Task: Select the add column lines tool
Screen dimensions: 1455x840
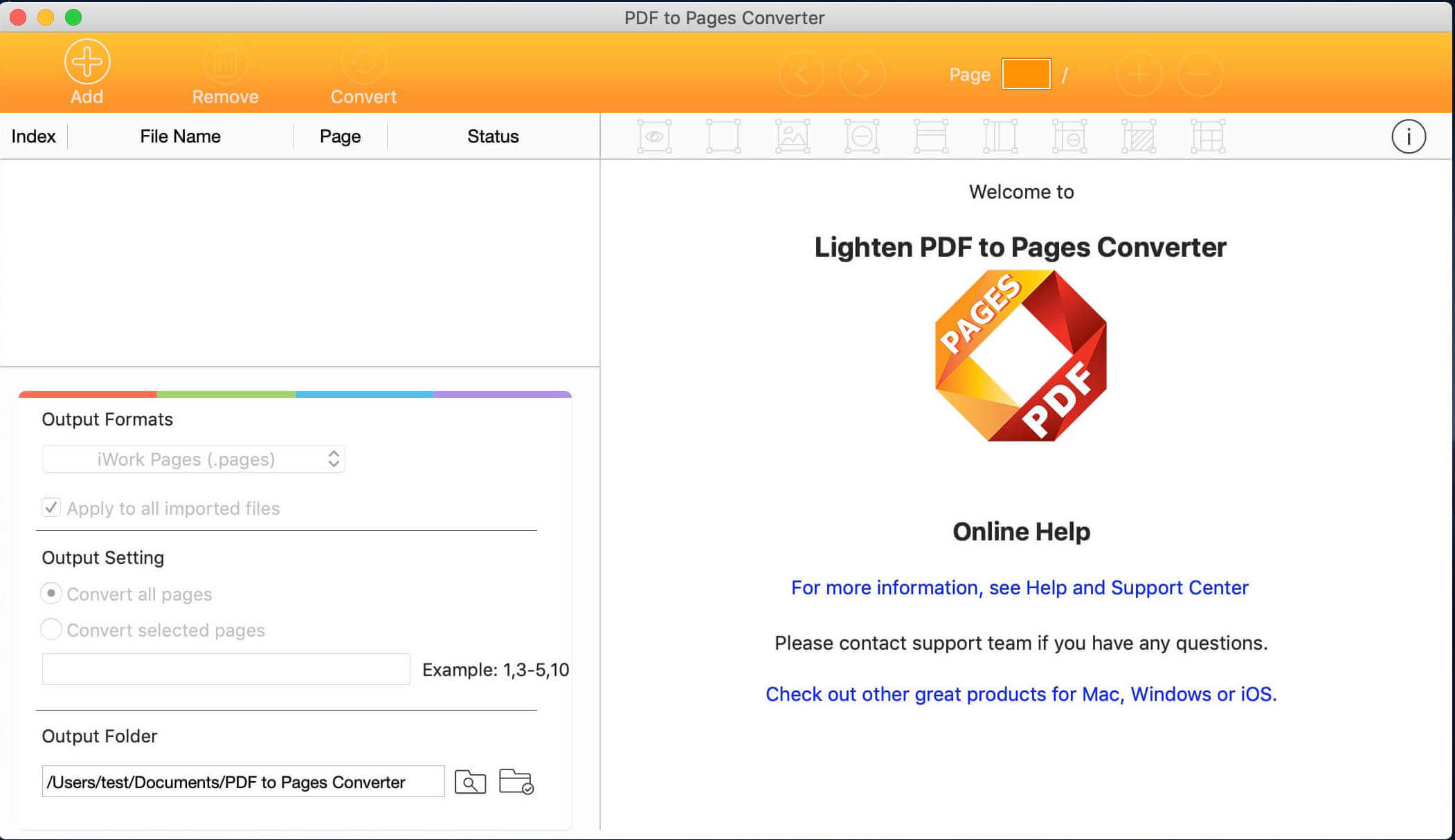Action: [1000, 136]
